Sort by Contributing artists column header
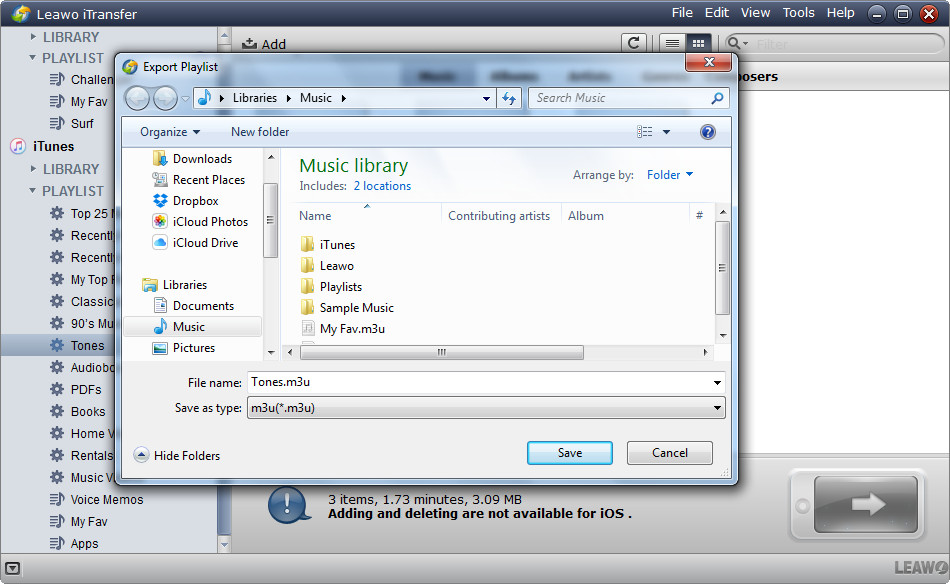Screen dimensions: 950x584 pyautogui.click(x=499, y=216)
